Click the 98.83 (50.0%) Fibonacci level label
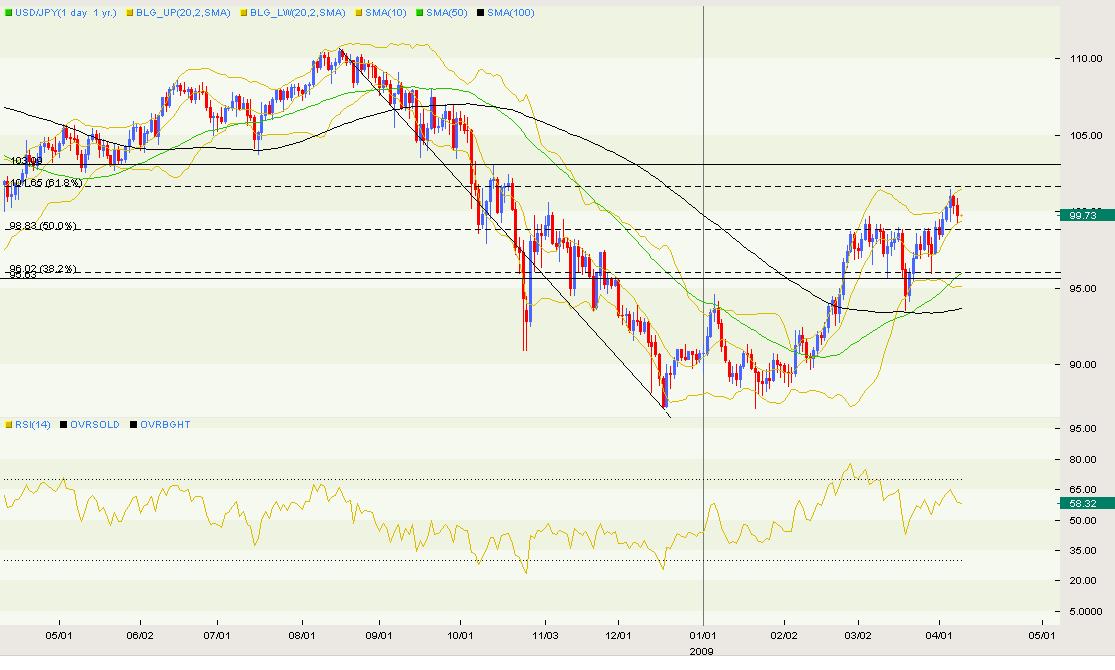Viewport: 1115px width, 670px height. [x=43, y=225]
